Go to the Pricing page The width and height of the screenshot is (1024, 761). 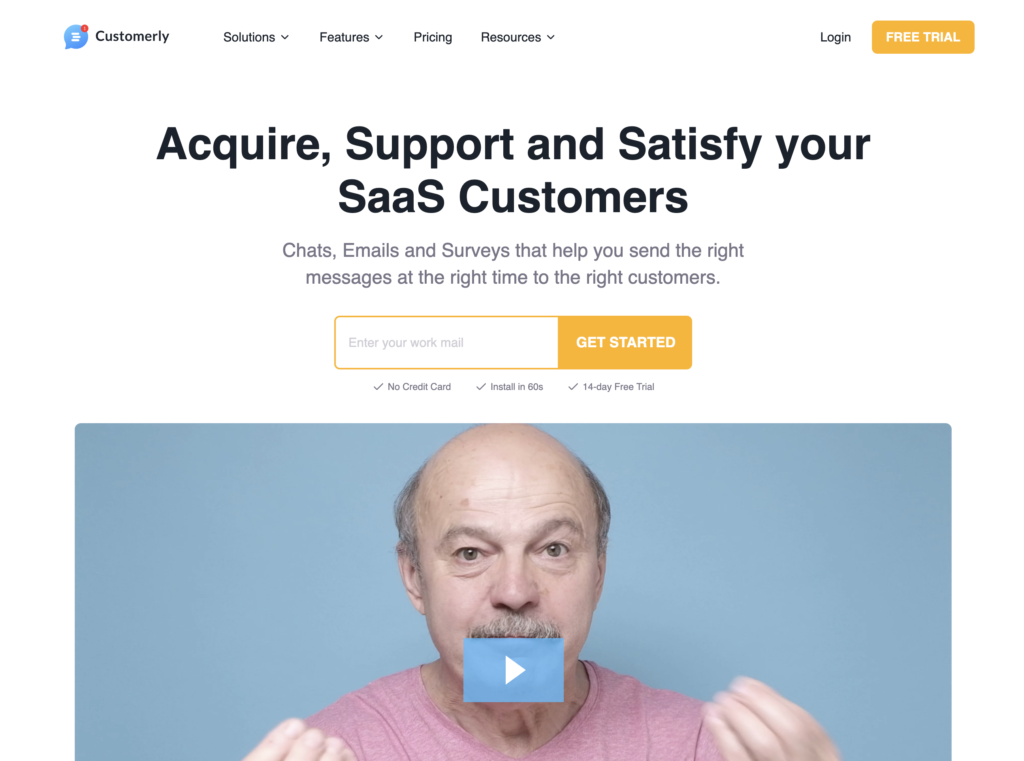coord(432,37)
